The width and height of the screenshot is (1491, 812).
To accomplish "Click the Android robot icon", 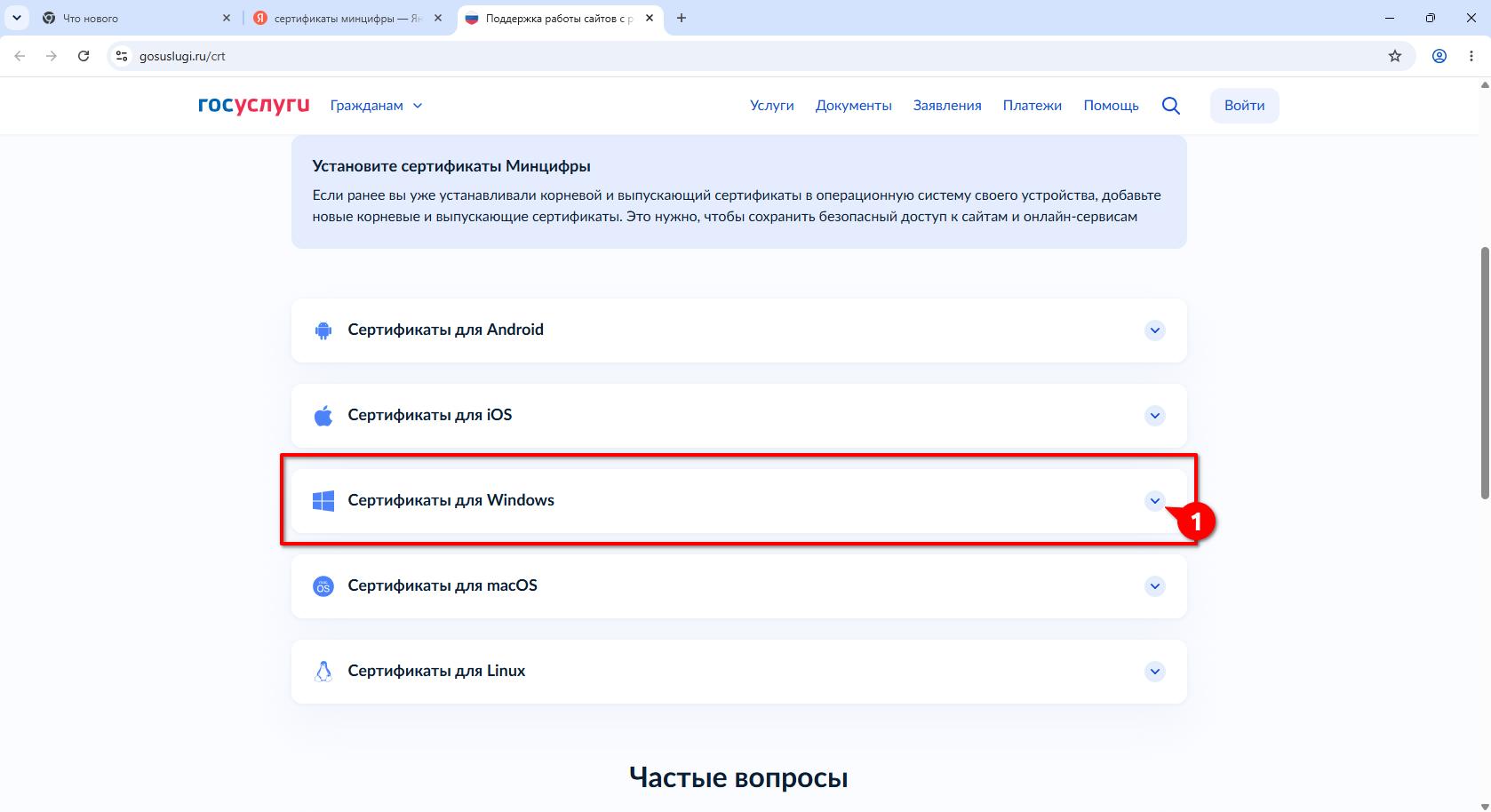I will (323, 330).
